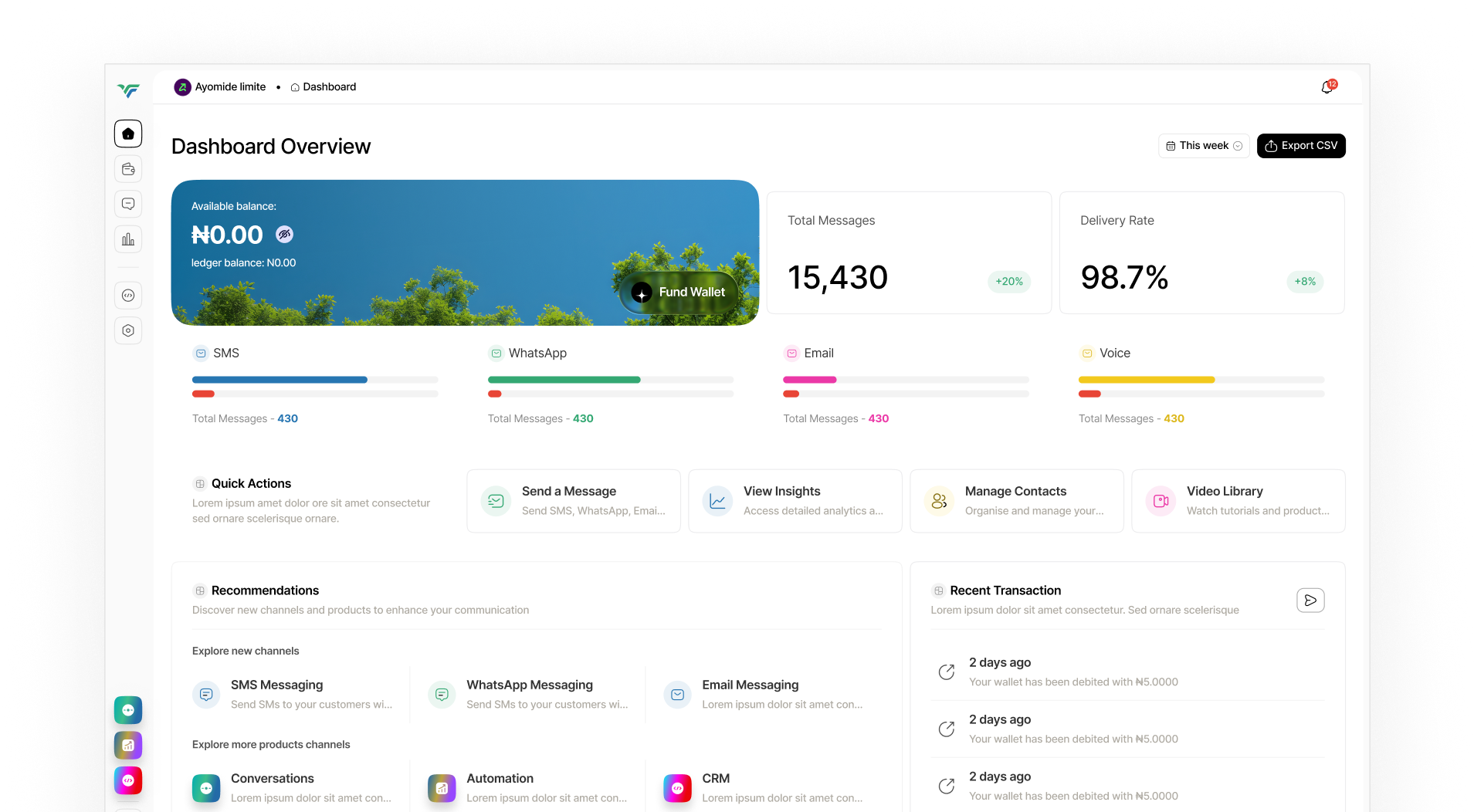Click the Export CSV button
The height and width of the screenshot is (812, 1474).
pyautogui.click(x=1301, y=146)
